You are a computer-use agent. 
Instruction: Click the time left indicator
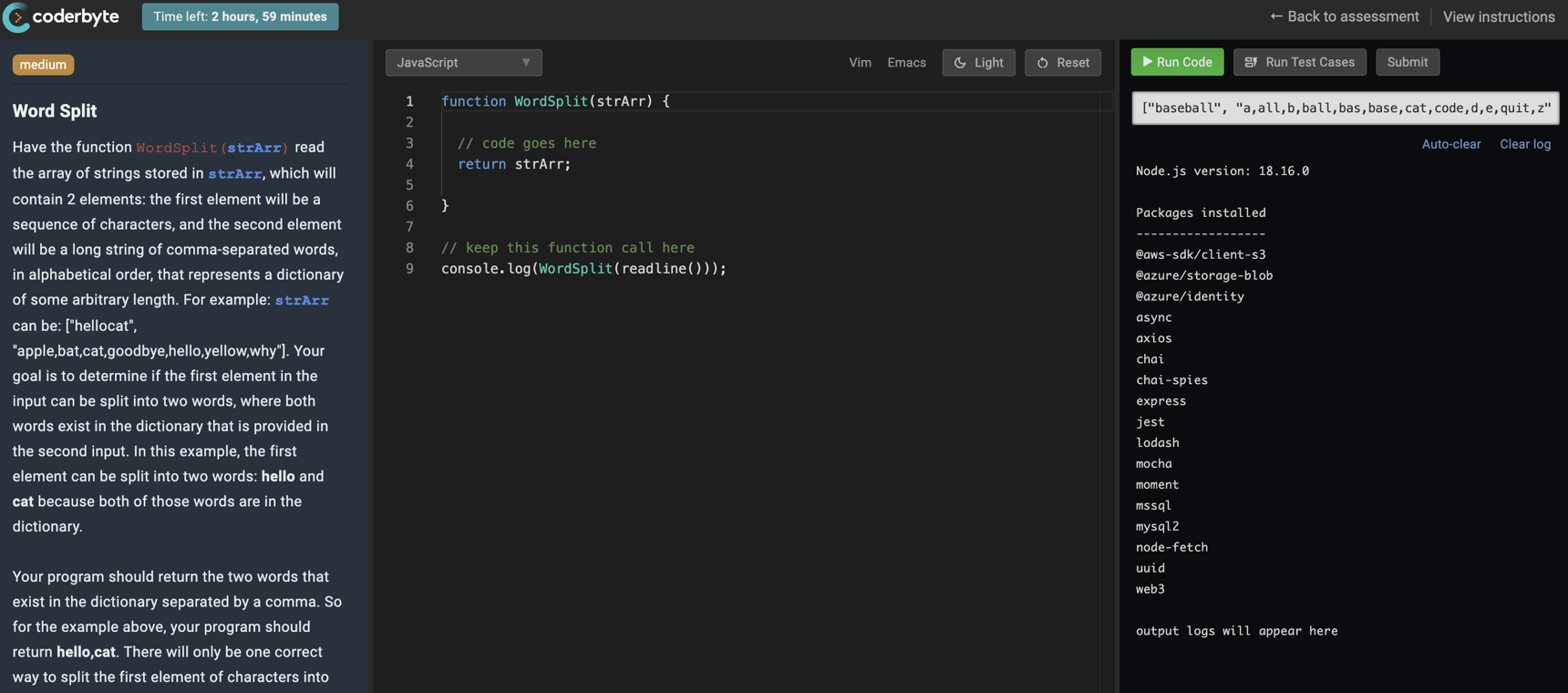(x=240, y=16)
